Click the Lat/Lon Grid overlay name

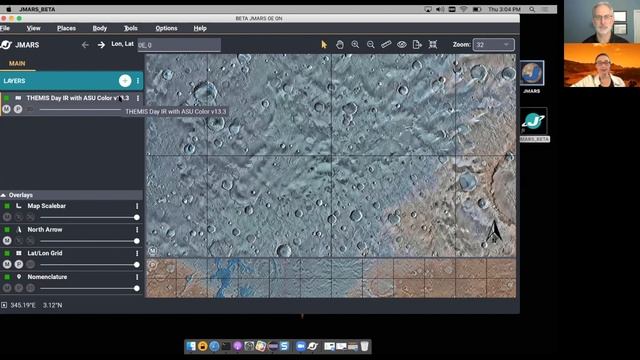(45, 253)
